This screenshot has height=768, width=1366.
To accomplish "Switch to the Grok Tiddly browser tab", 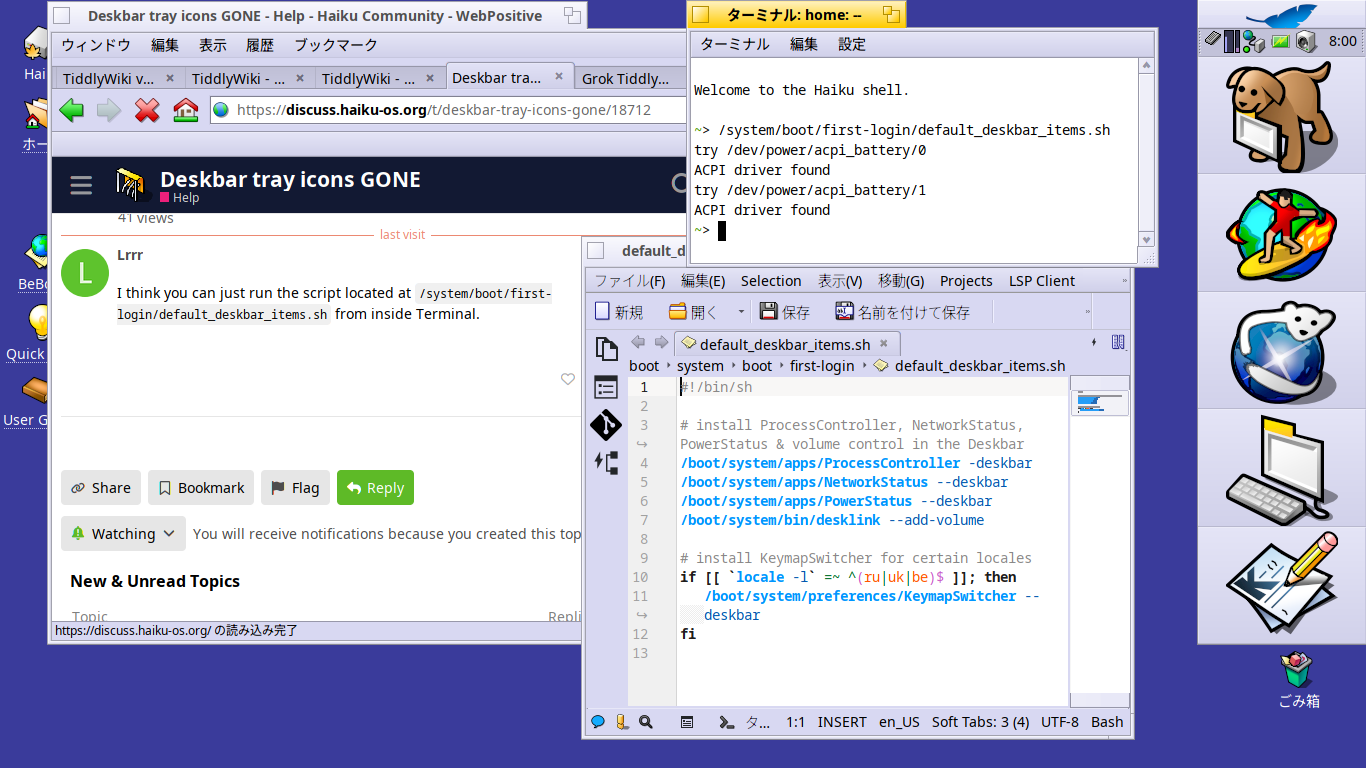I will pyautogui.click(x=625, y=78).
